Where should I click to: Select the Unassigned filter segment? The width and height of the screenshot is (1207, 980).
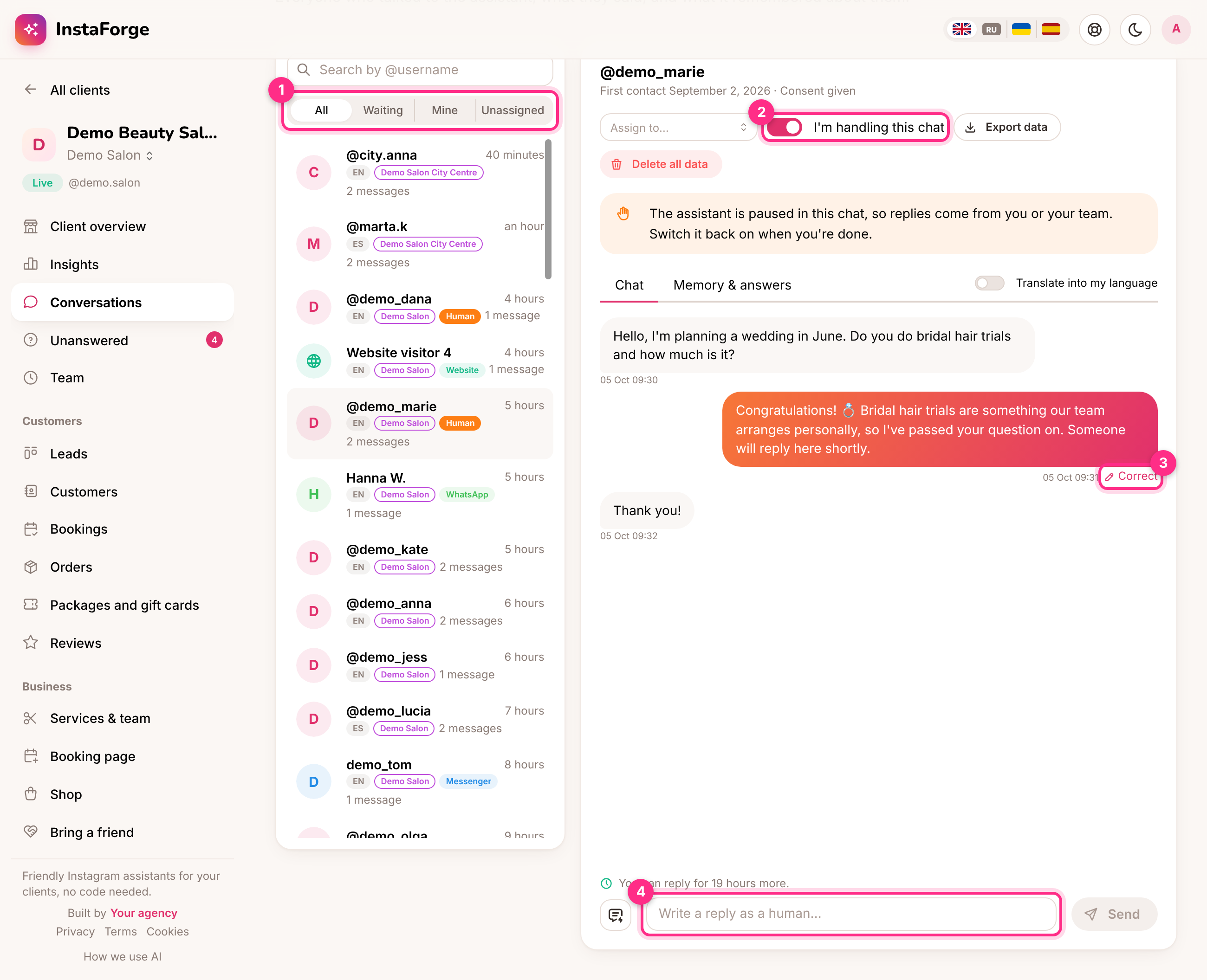tap(513, 110)
